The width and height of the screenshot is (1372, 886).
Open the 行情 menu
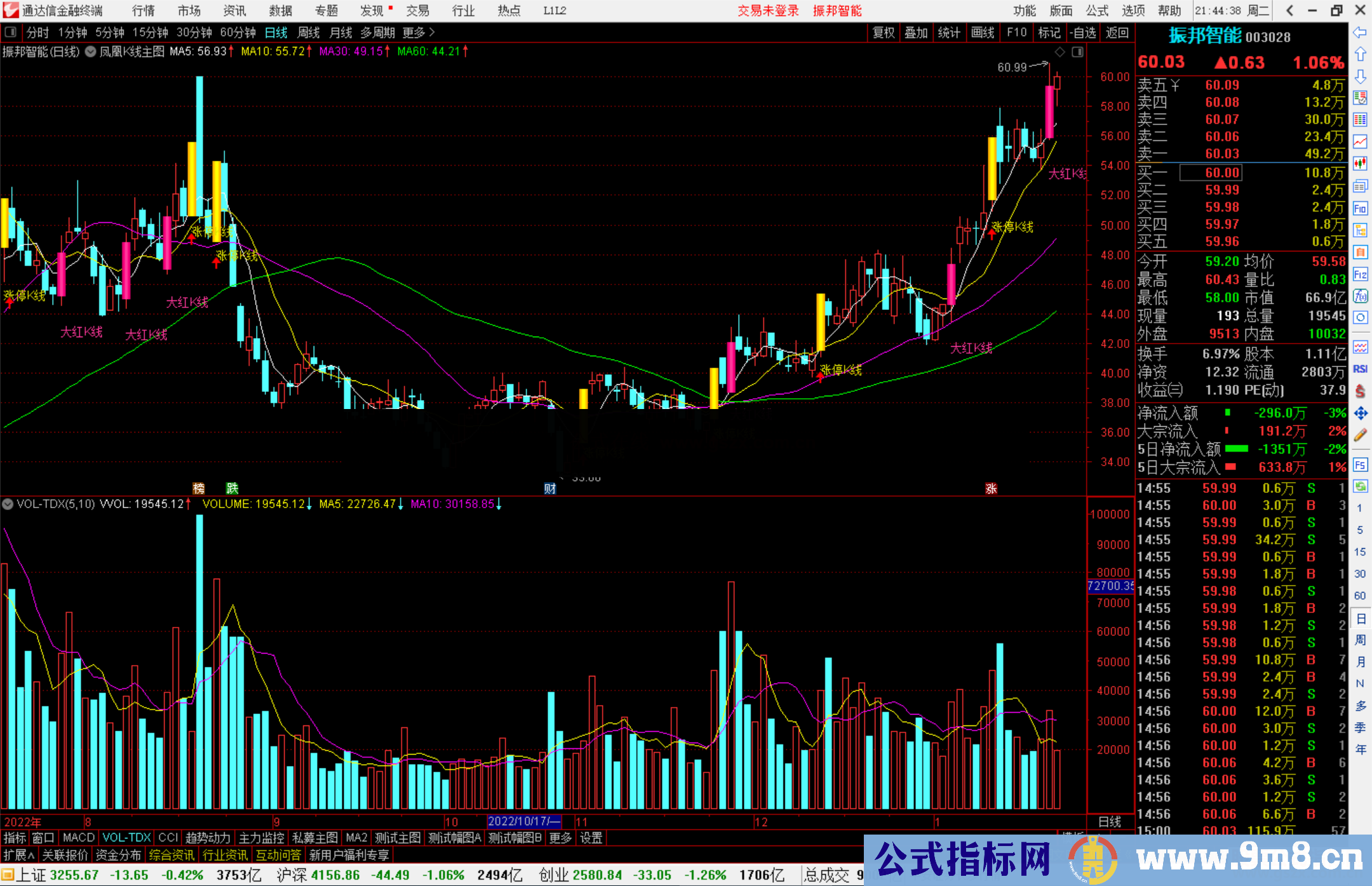[144, 10]
